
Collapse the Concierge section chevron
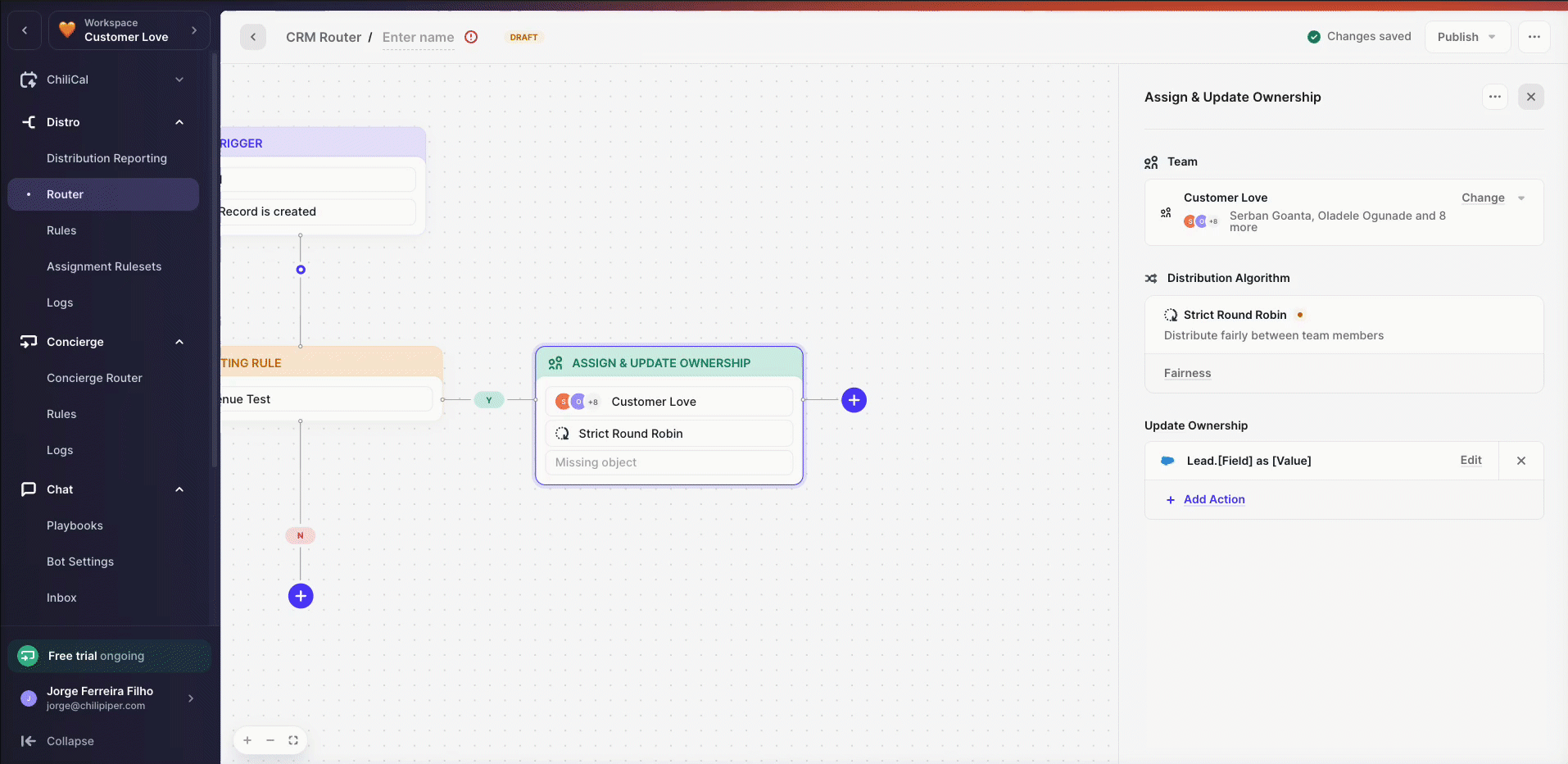coord(179,342)
